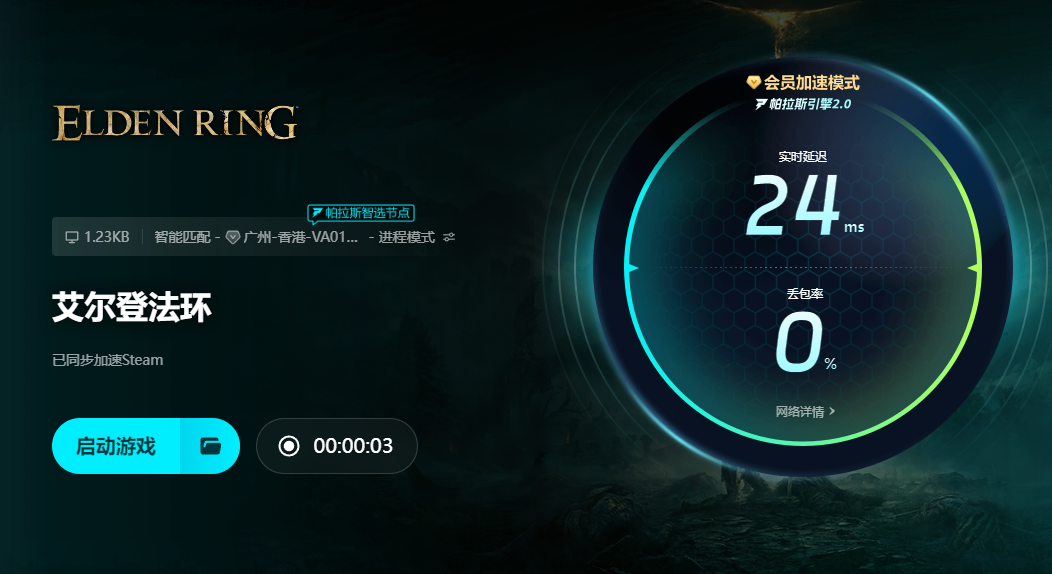Click the 00:00:03 acceleration timer
The image size is (1052, 574).
353,446
